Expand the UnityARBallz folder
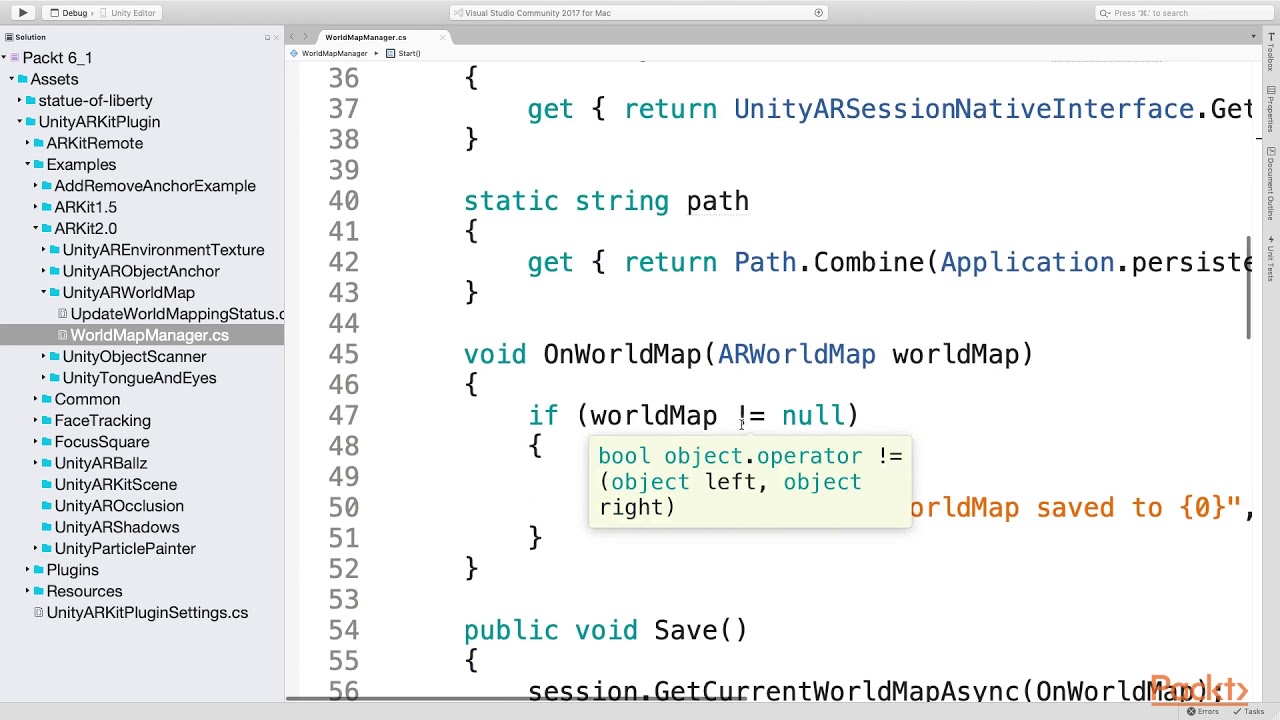1280x720 pixels. 35,463
